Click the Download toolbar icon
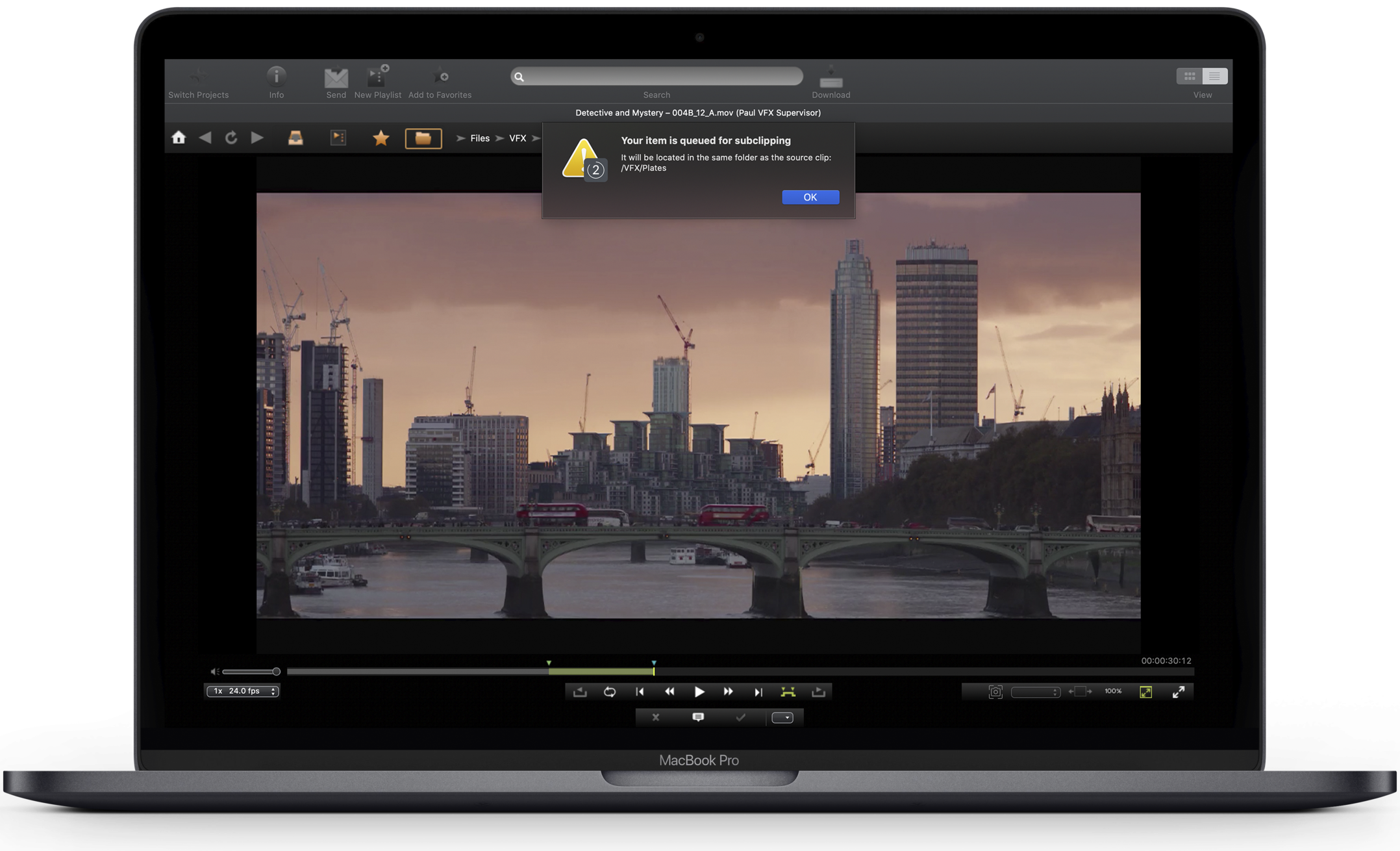 (x=831, y=78)
